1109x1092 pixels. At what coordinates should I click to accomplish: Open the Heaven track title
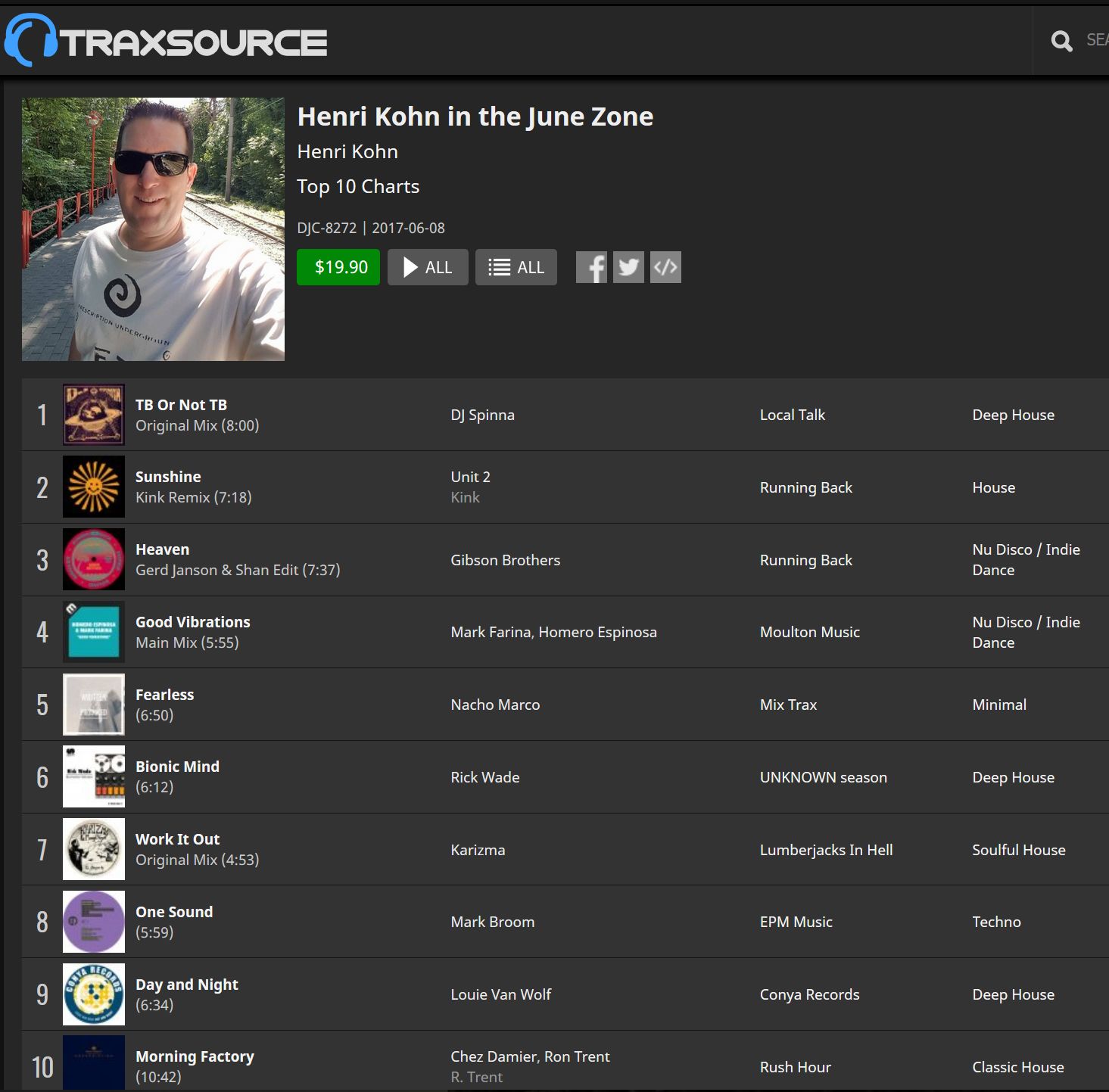click(162, 549)
